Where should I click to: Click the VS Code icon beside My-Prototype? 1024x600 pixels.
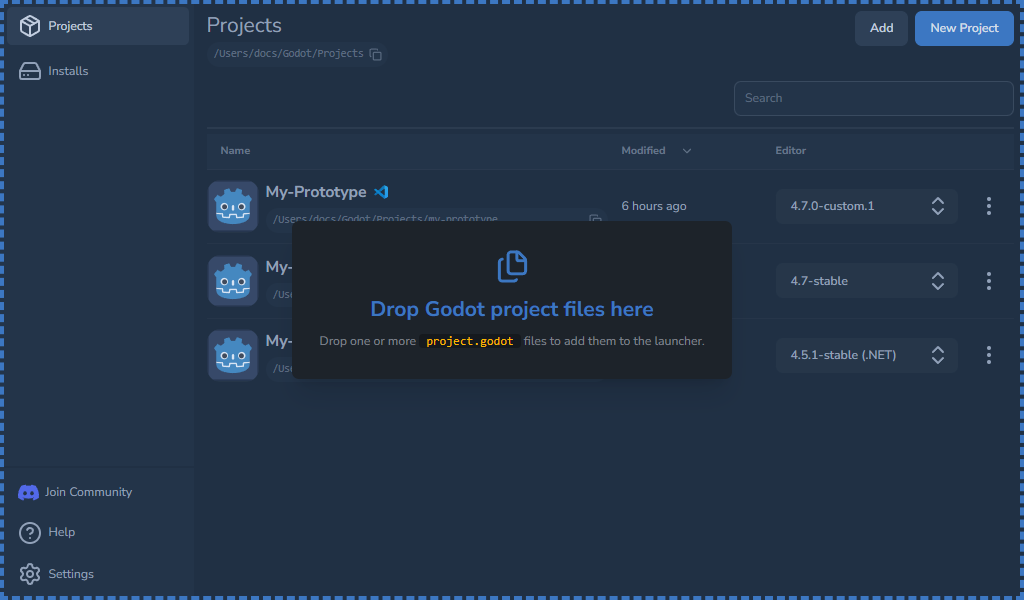[381, 192]
